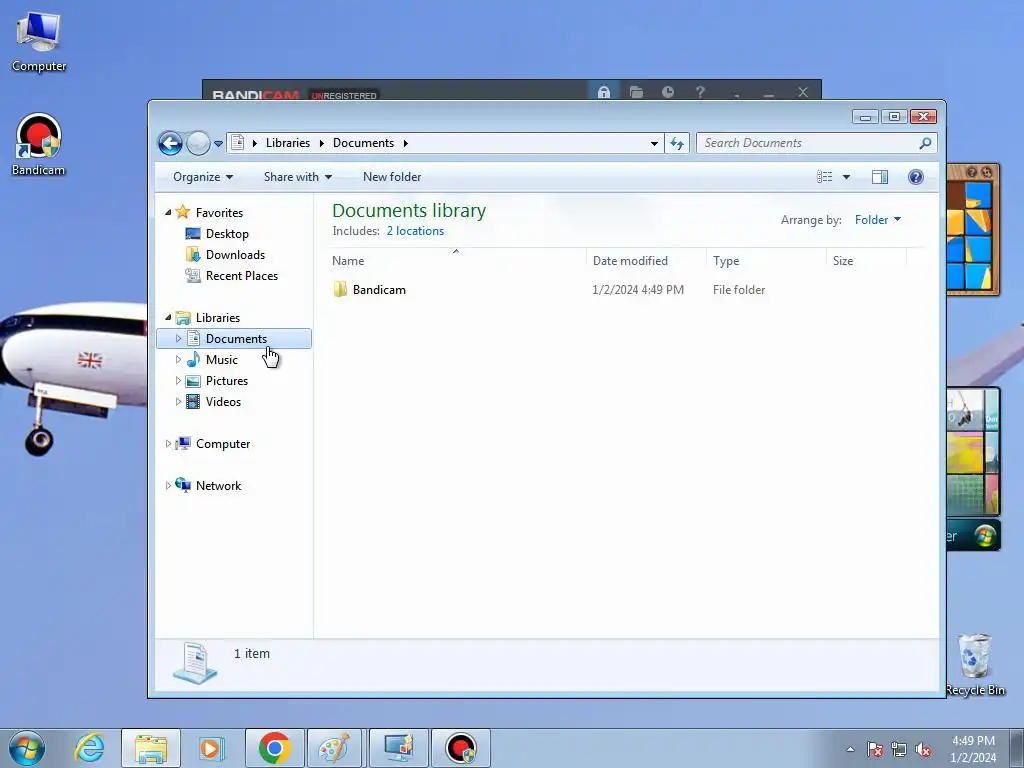
Task: Open the 2 locations link
Action: tap(415, 231)
